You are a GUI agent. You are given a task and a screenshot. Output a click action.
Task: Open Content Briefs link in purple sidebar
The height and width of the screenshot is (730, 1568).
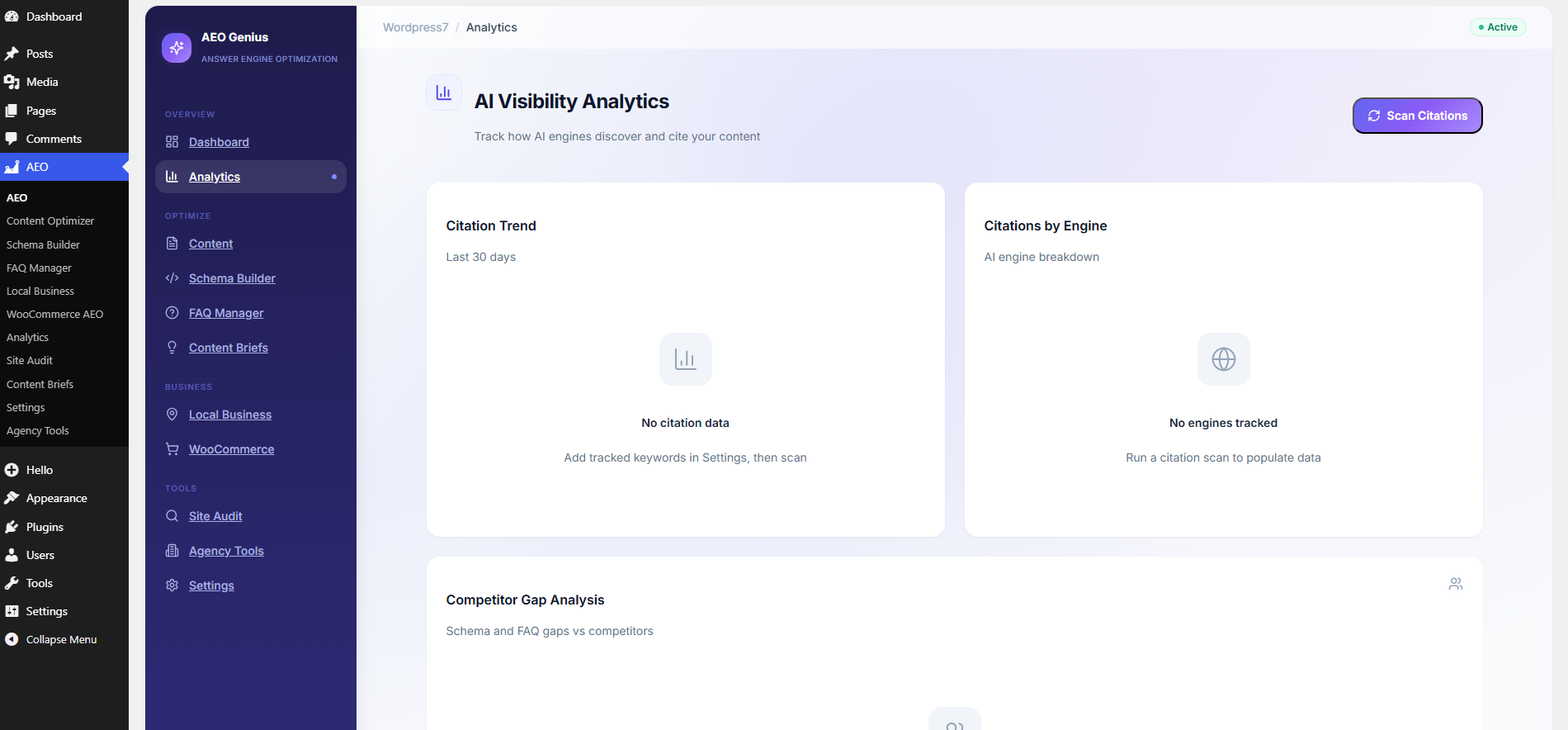[x=229, y=348]
